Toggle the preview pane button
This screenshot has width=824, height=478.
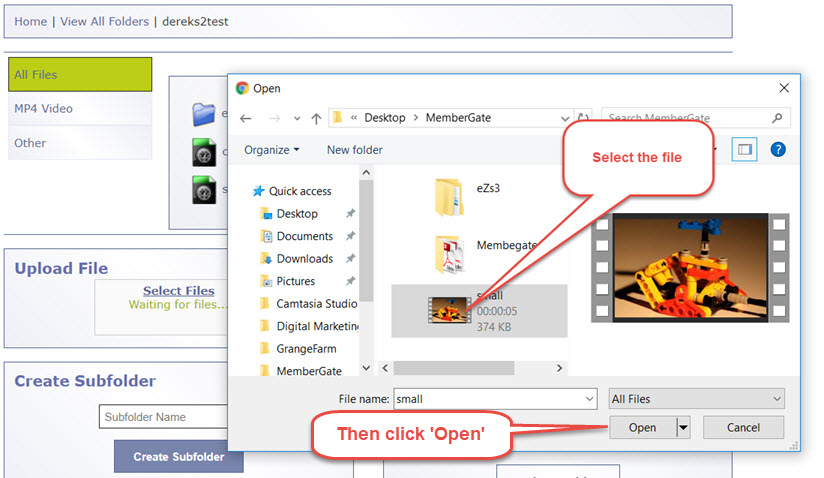pos(744,150)
